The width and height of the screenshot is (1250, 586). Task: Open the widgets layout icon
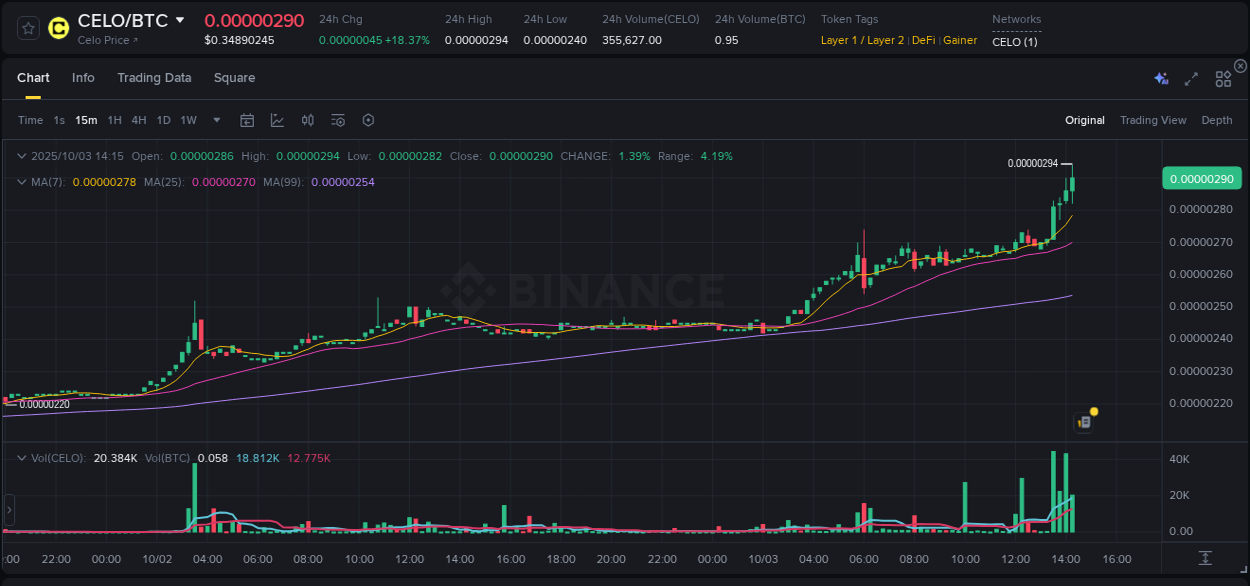point(1222,78)
